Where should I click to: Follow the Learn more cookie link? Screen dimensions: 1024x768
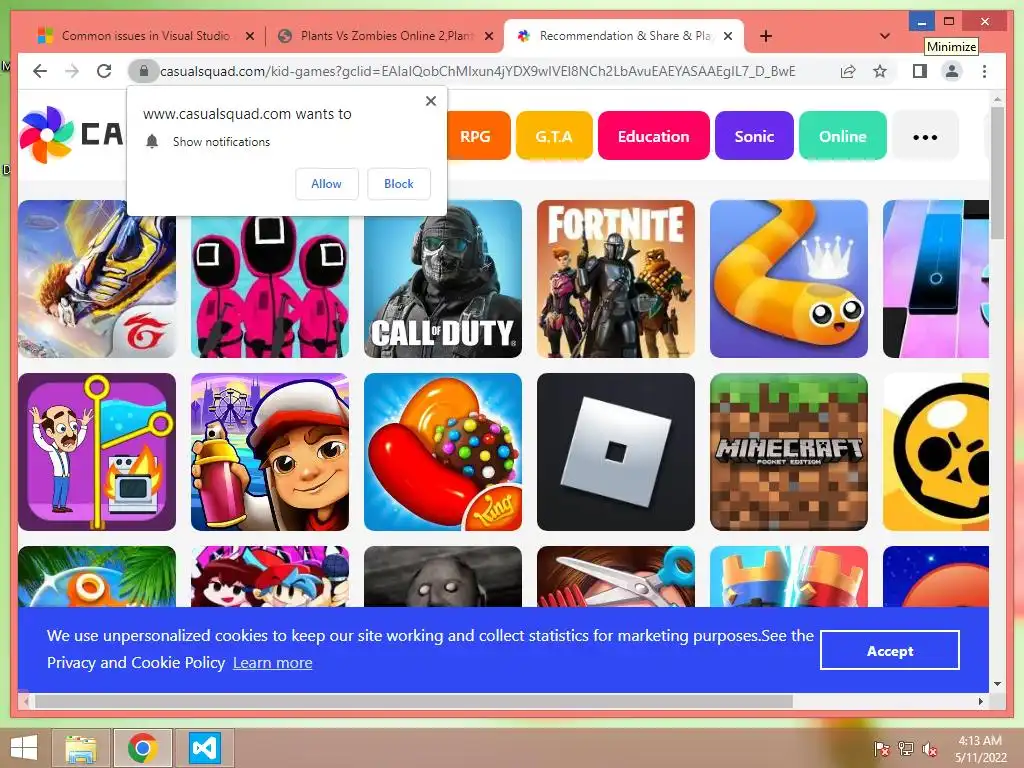272,663
